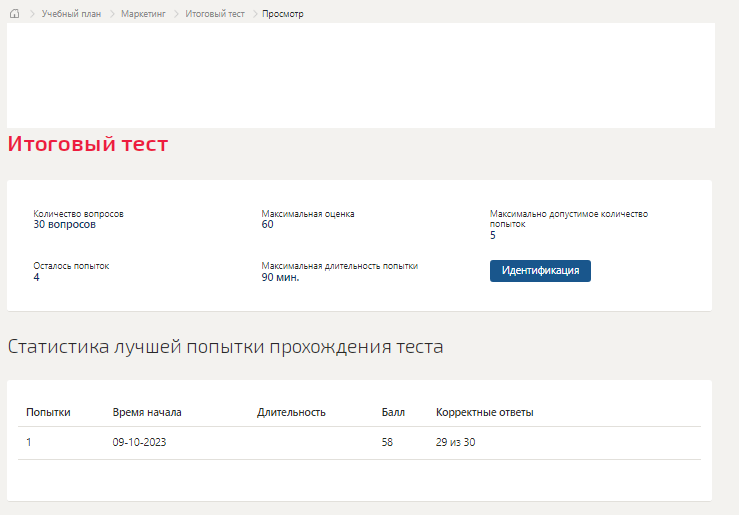Click the Идентификация button
This screenshot has height=515, width=739.
[x=540, y=271]
